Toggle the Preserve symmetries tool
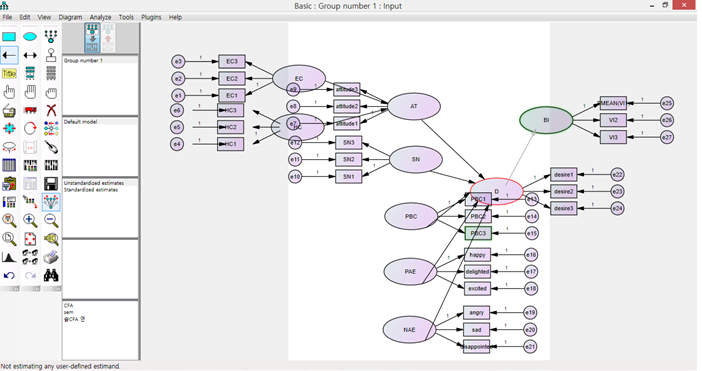This screenshot has width=702, height=371. point(51,202)
